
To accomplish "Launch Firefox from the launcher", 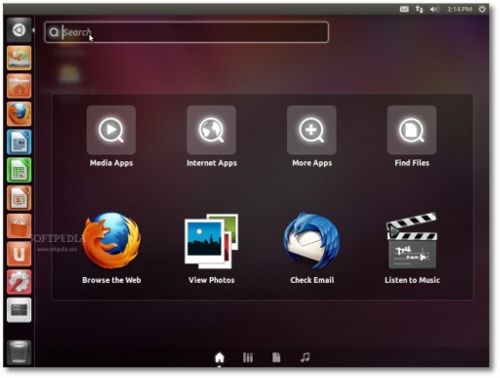I will coord(19,114).
